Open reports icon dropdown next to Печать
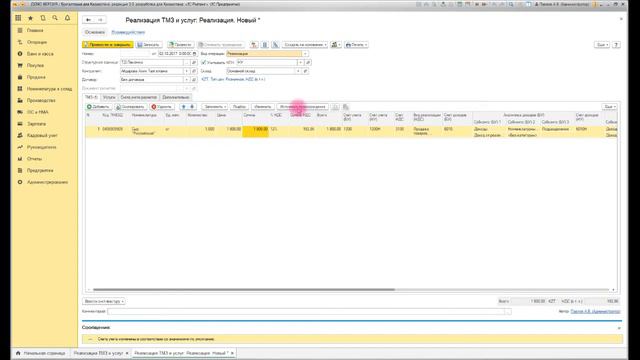Image resolution: width=640 pixels, height=360 pixels. pos(336,44)
